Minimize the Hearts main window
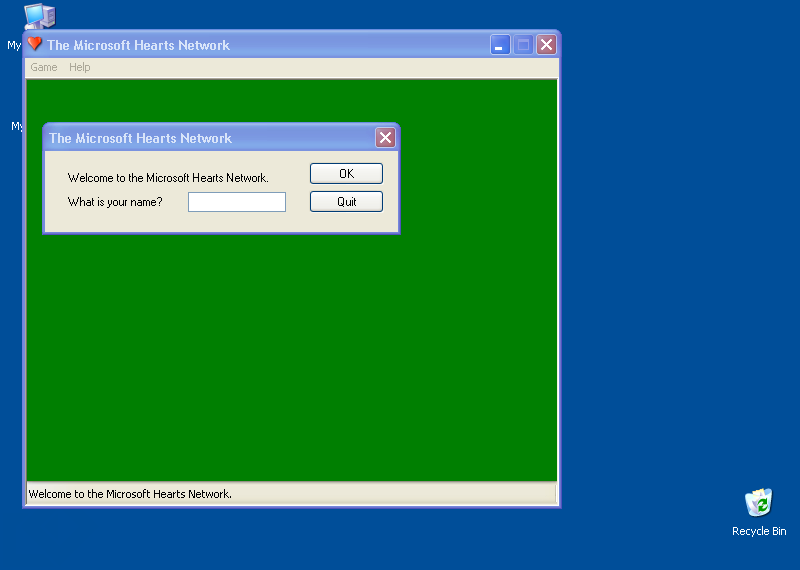 pos(500,45)
